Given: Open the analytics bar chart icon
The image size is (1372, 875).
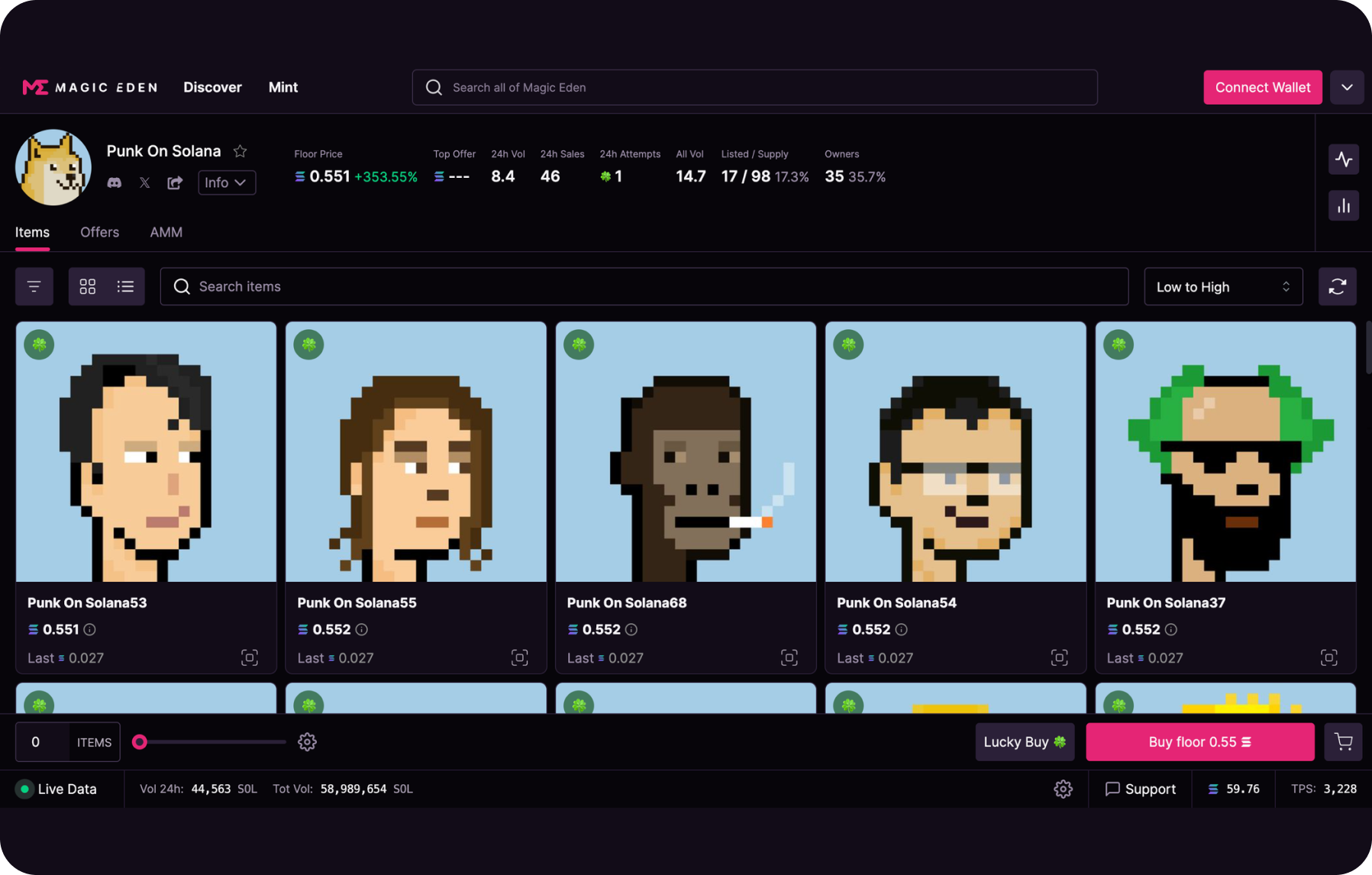Looking at the screenshot, I should pos(1344,205).
